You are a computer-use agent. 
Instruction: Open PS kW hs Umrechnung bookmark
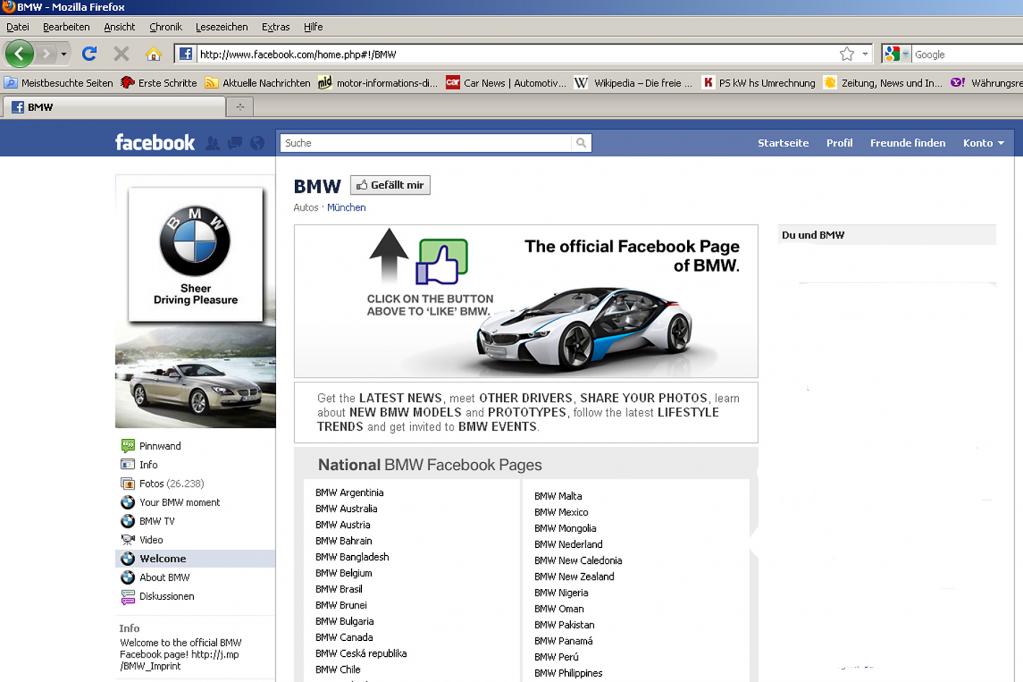tap(759, 83)
